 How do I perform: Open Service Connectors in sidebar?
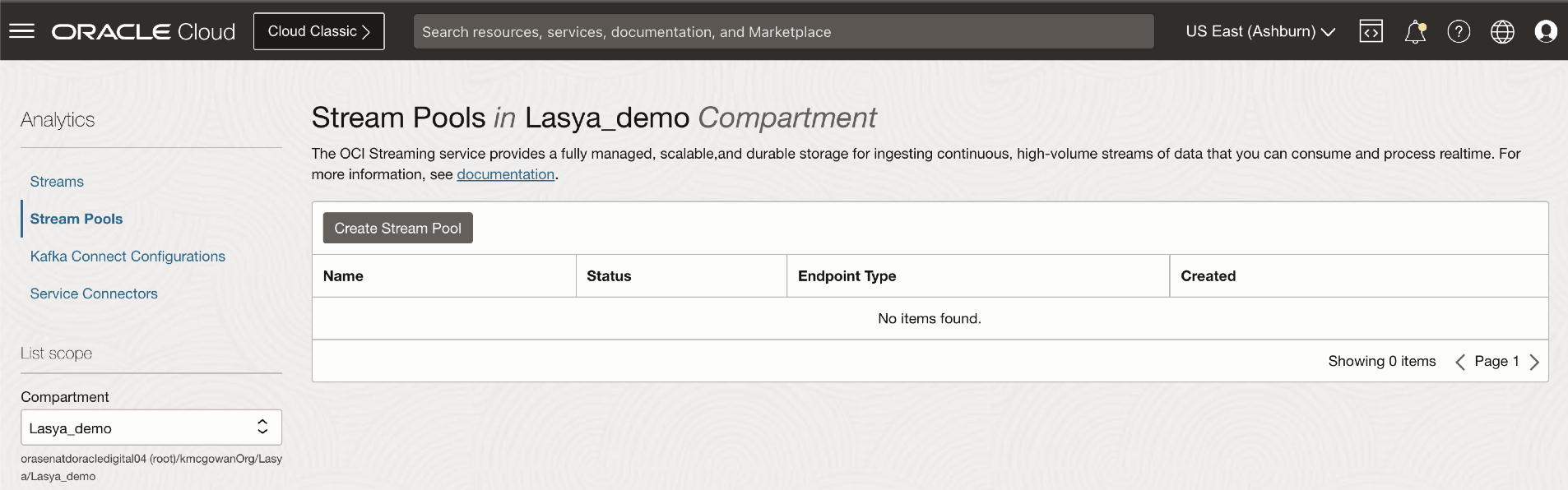click(x=94, y=294)
